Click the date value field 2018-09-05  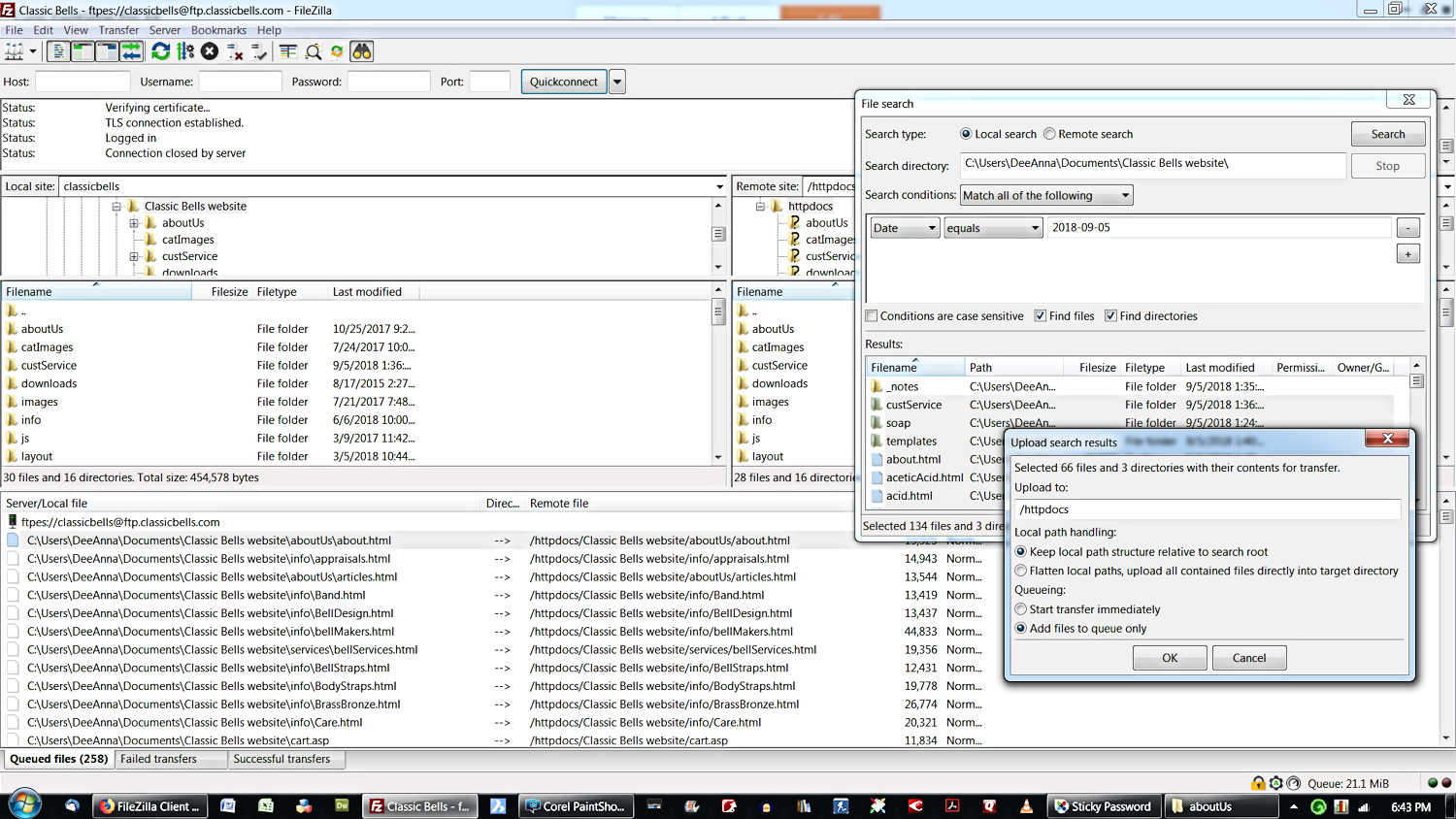click(1219, 228)
